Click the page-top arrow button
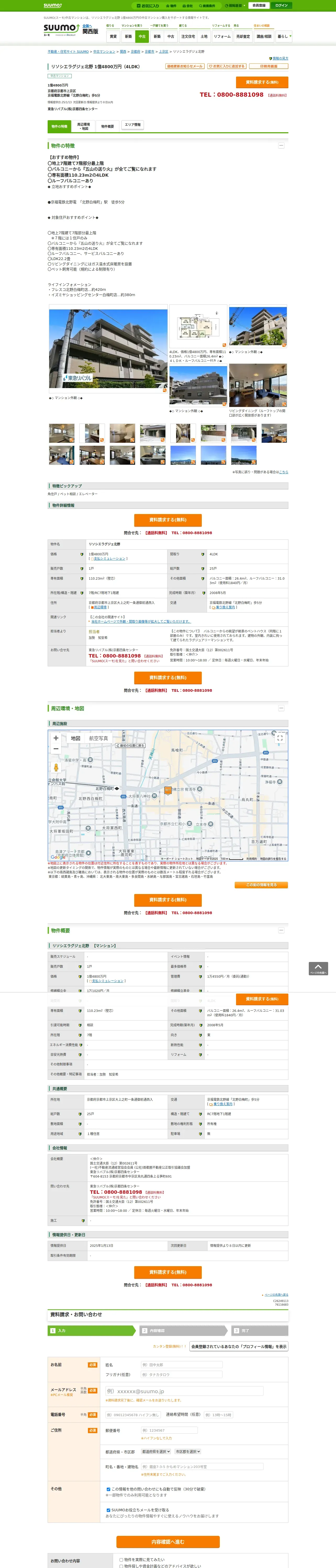This screenshot has height=1568, width=336. (318, 969)
